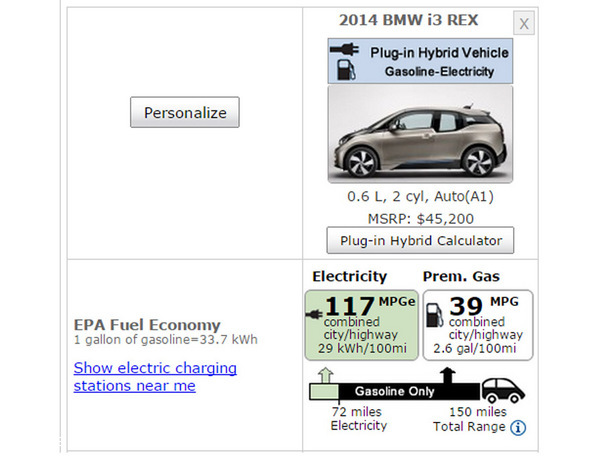Open the BMW i3 car photo
The height and width of the screenshot is (456, 608).
pos(420,134)
